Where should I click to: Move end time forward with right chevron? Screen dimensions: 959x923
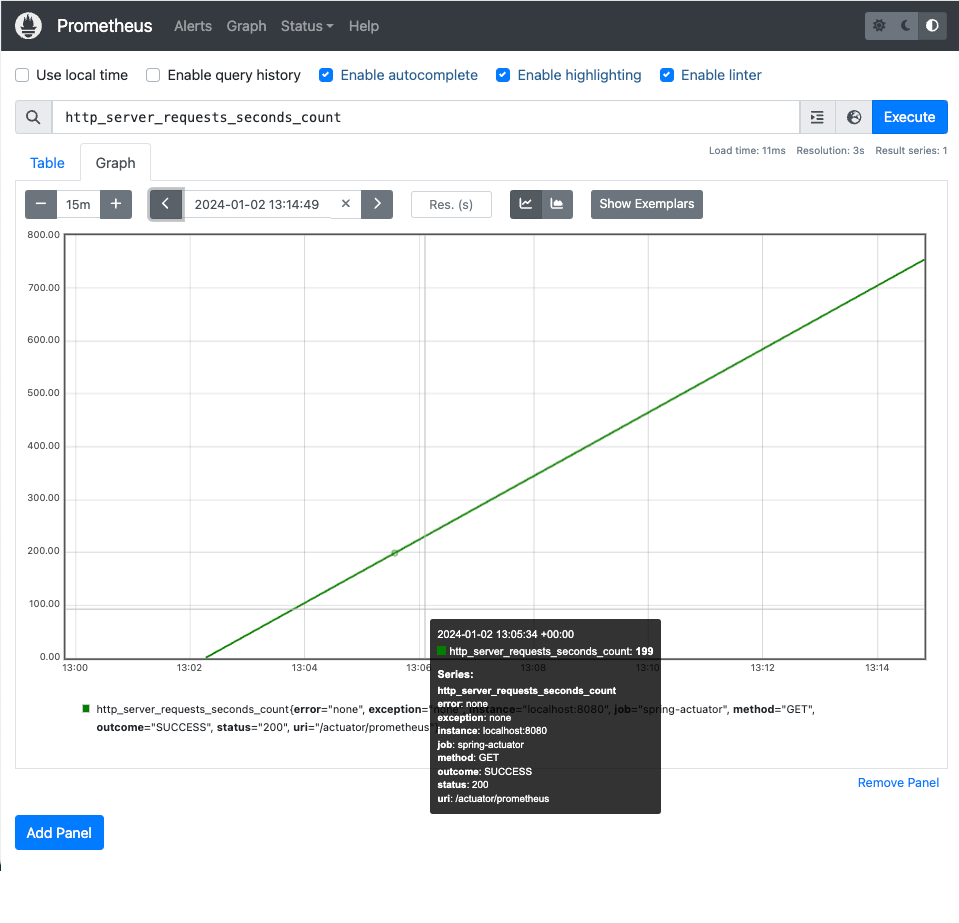[x=377, y=204]
